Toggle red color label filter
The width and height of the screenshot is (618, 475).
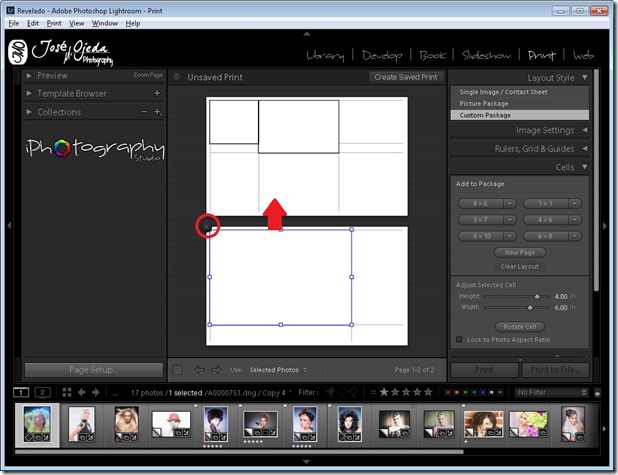pos(448,392)
